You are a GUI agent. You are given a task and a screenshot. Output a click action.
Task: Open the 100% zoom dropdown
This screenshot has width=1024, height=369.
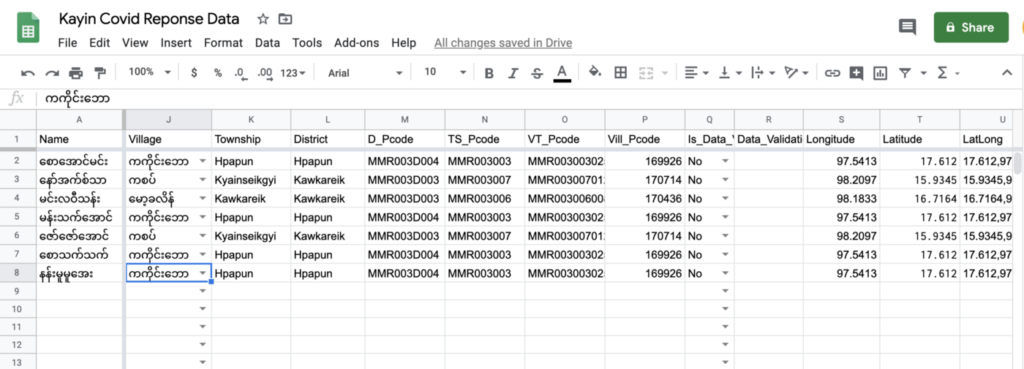pyautogui.click(x=150, y=72)
